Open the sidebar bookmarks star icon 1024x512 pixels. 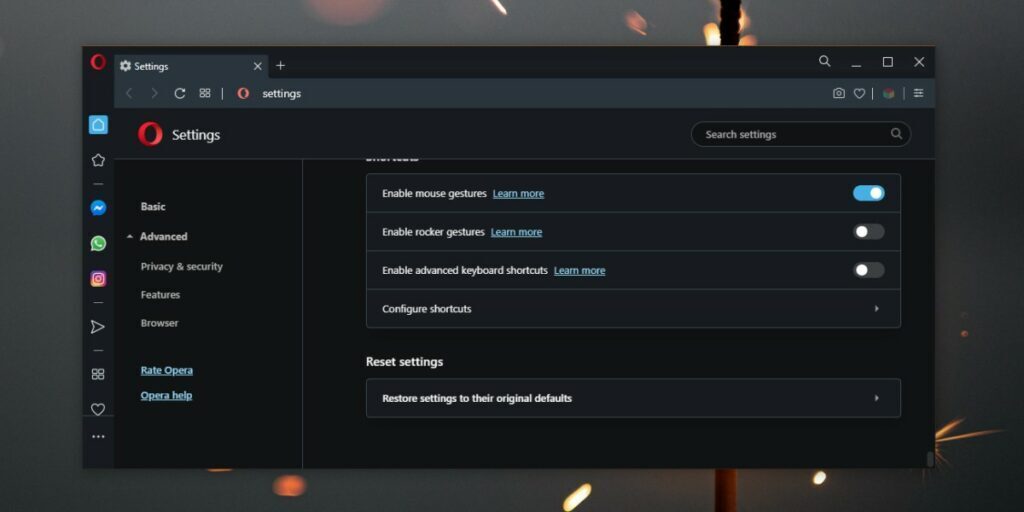(98, 160)
